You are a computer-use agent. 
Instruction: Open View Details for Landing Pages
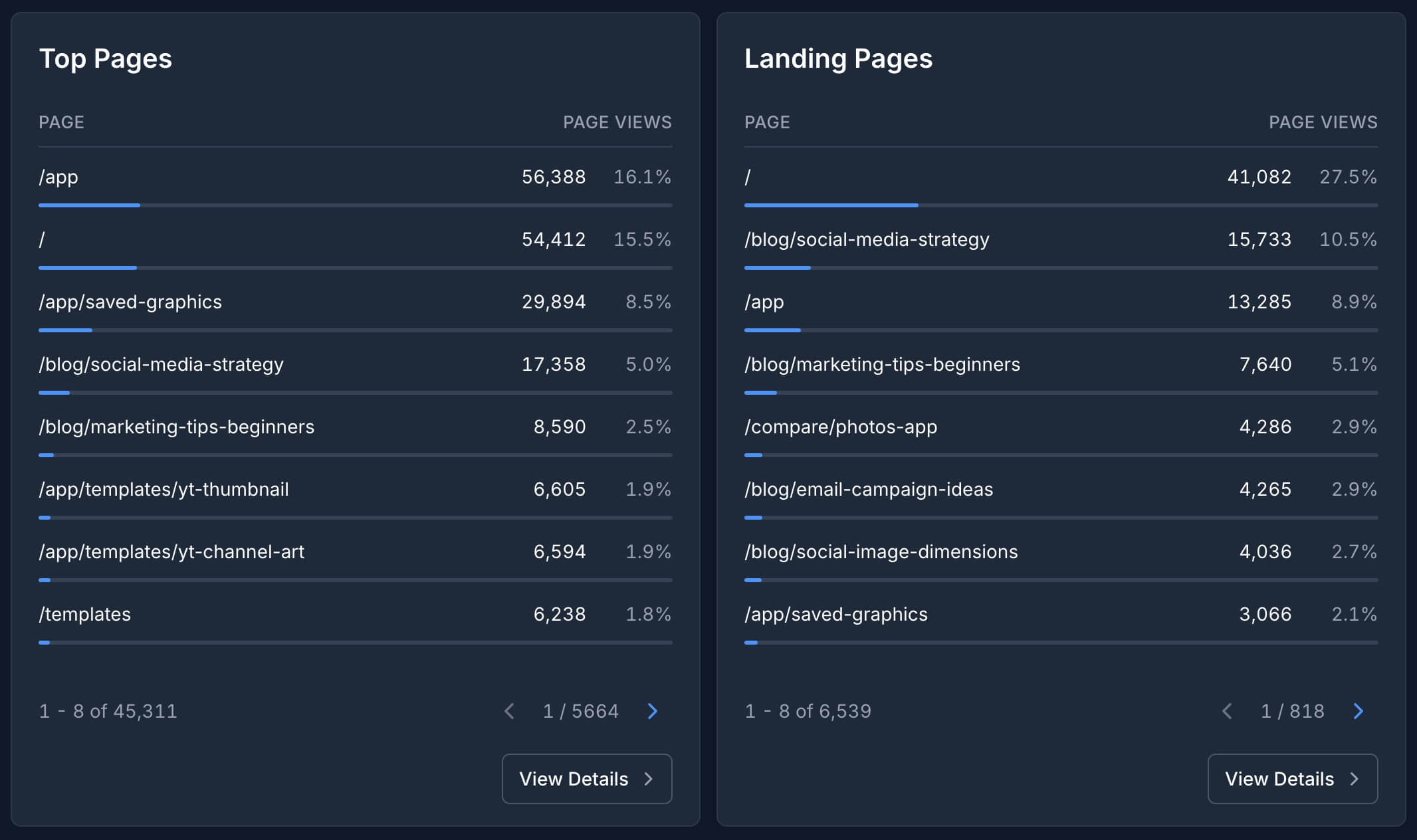[1292, 779]
